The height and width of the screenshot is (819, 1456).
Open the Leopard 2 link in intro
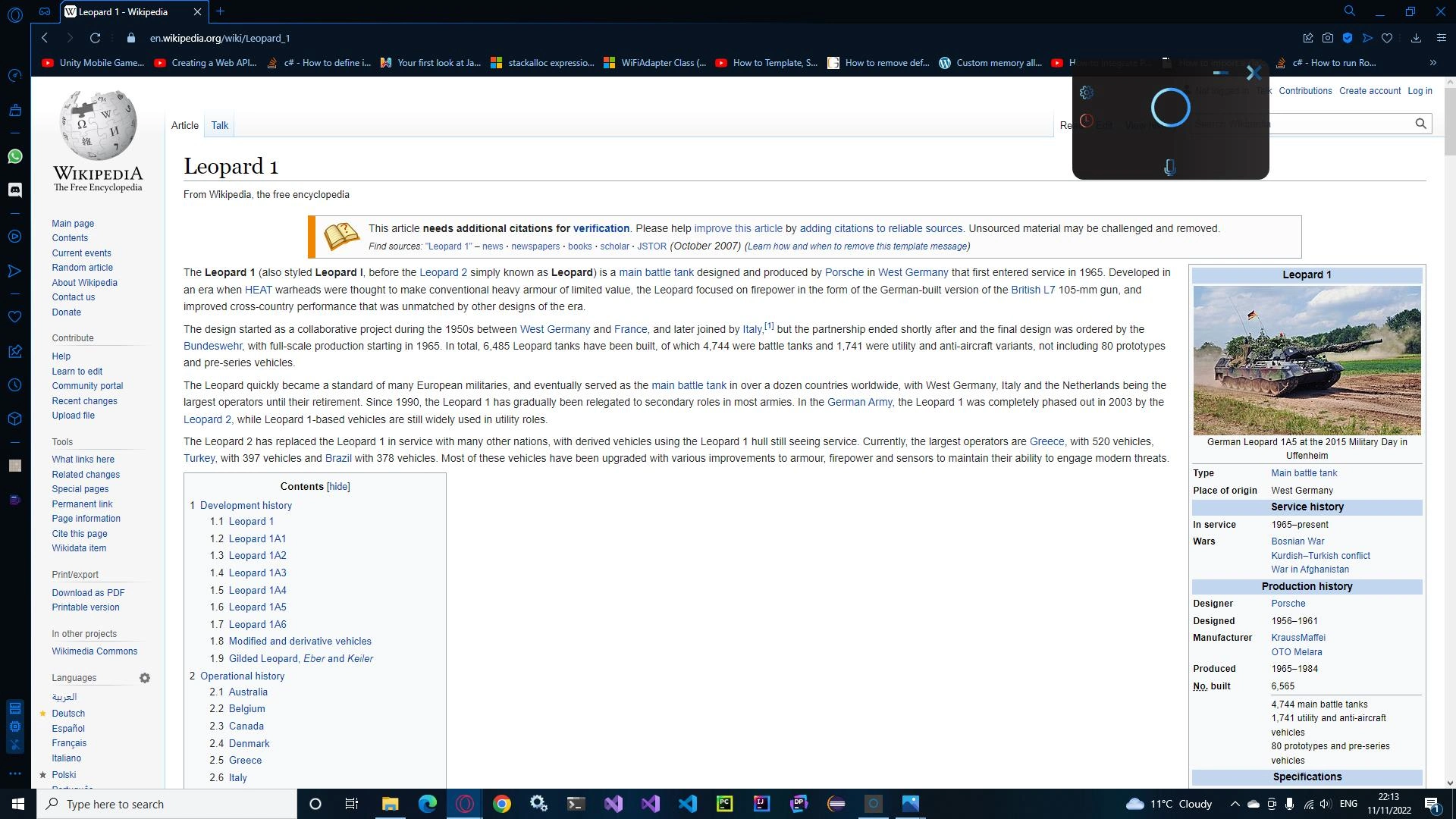443,273
